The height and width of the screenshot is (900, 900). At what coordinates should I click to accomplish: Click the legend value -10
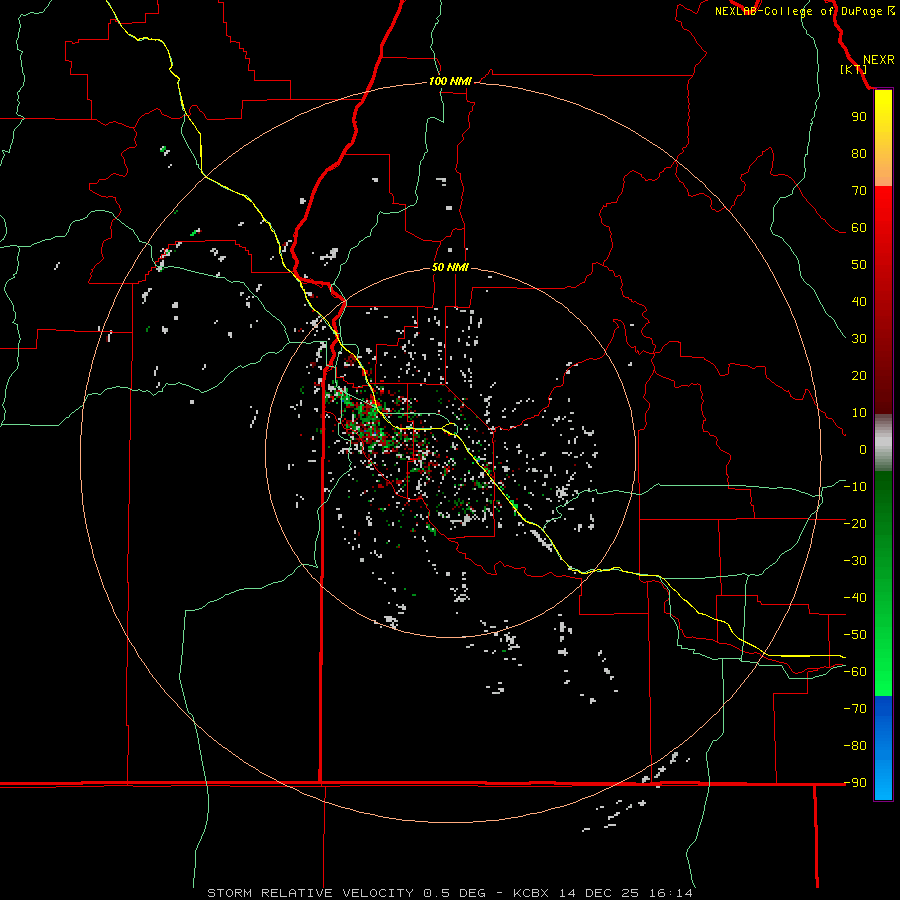coord(855,487)
